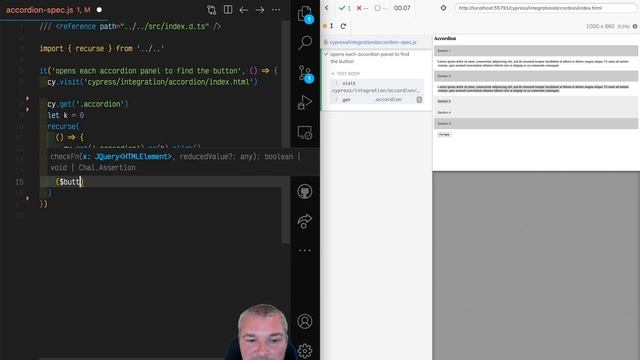Open the editor More Actions ellipsis
640x360 pixels.
[276, 10]
